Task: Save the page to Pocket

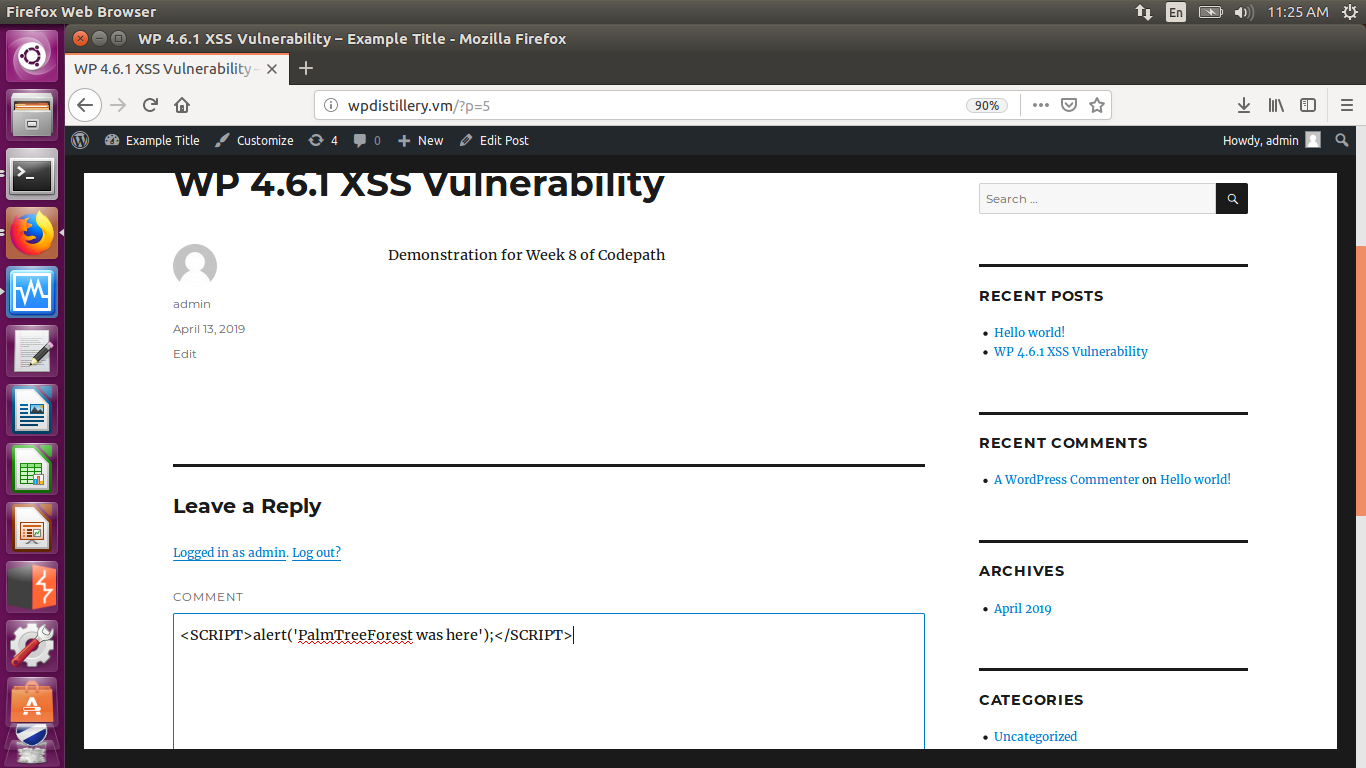Action: point(1069,105)
